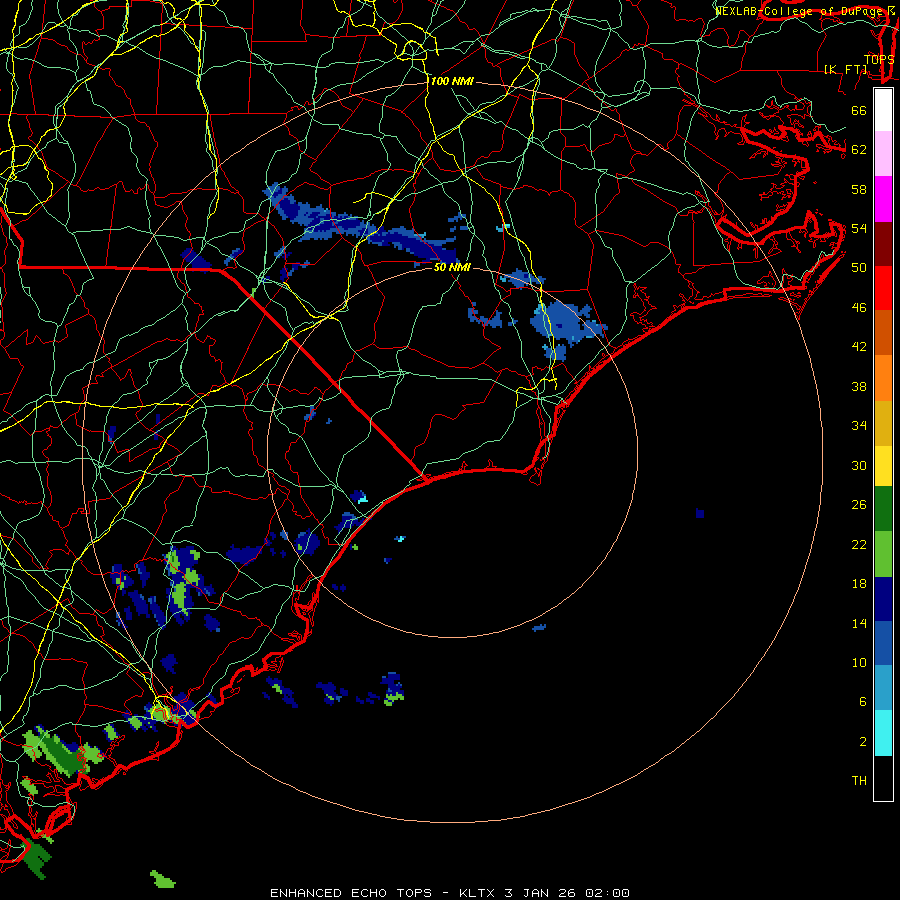The height and width of the screenshot is (900, 900).
Task: Click the '[K FT]' units label
Action: [x=845, y=69]
